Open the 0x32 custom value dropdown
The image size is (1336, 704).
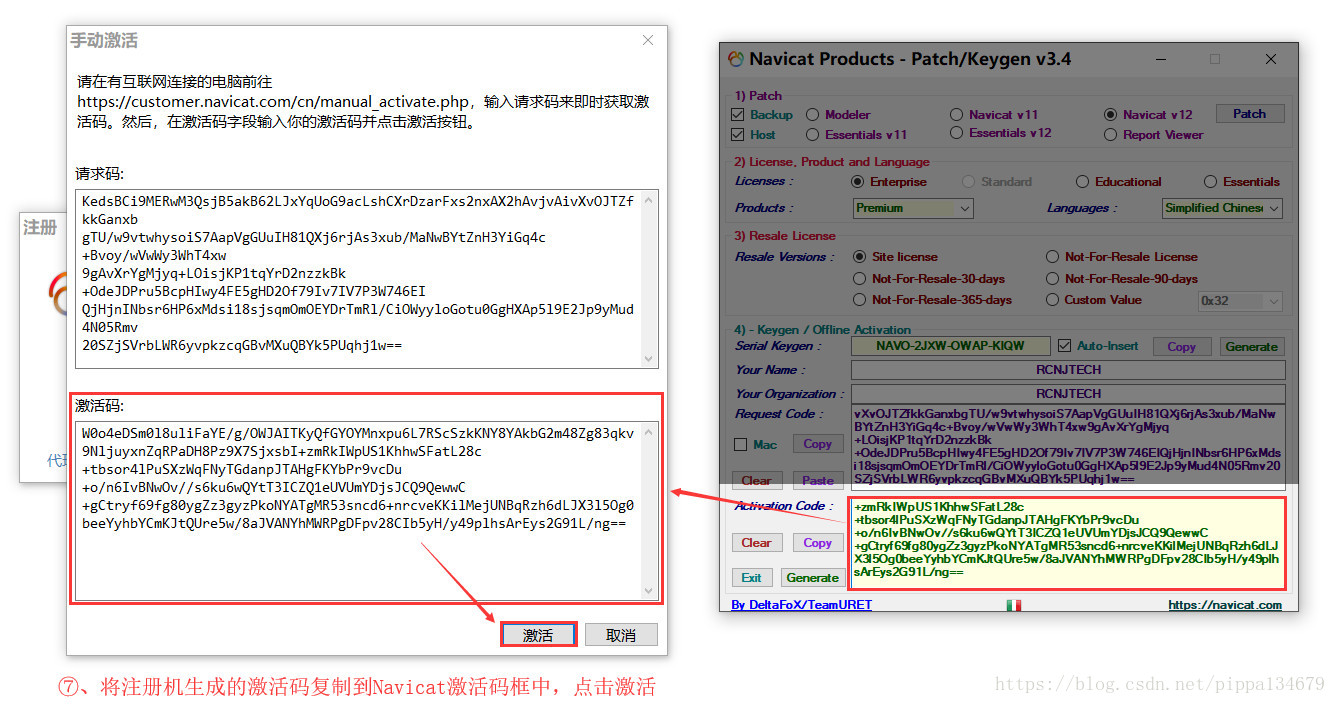(1240, 301)
